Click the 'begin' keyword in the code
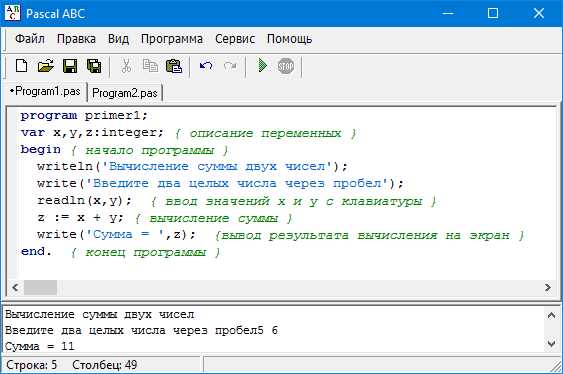Screen dimensions: 563x374 click(x=41, y=150)
